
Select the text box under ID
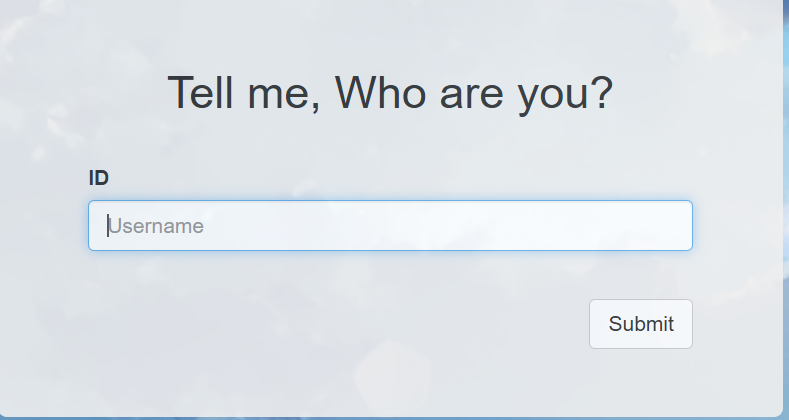click(390, 226)
